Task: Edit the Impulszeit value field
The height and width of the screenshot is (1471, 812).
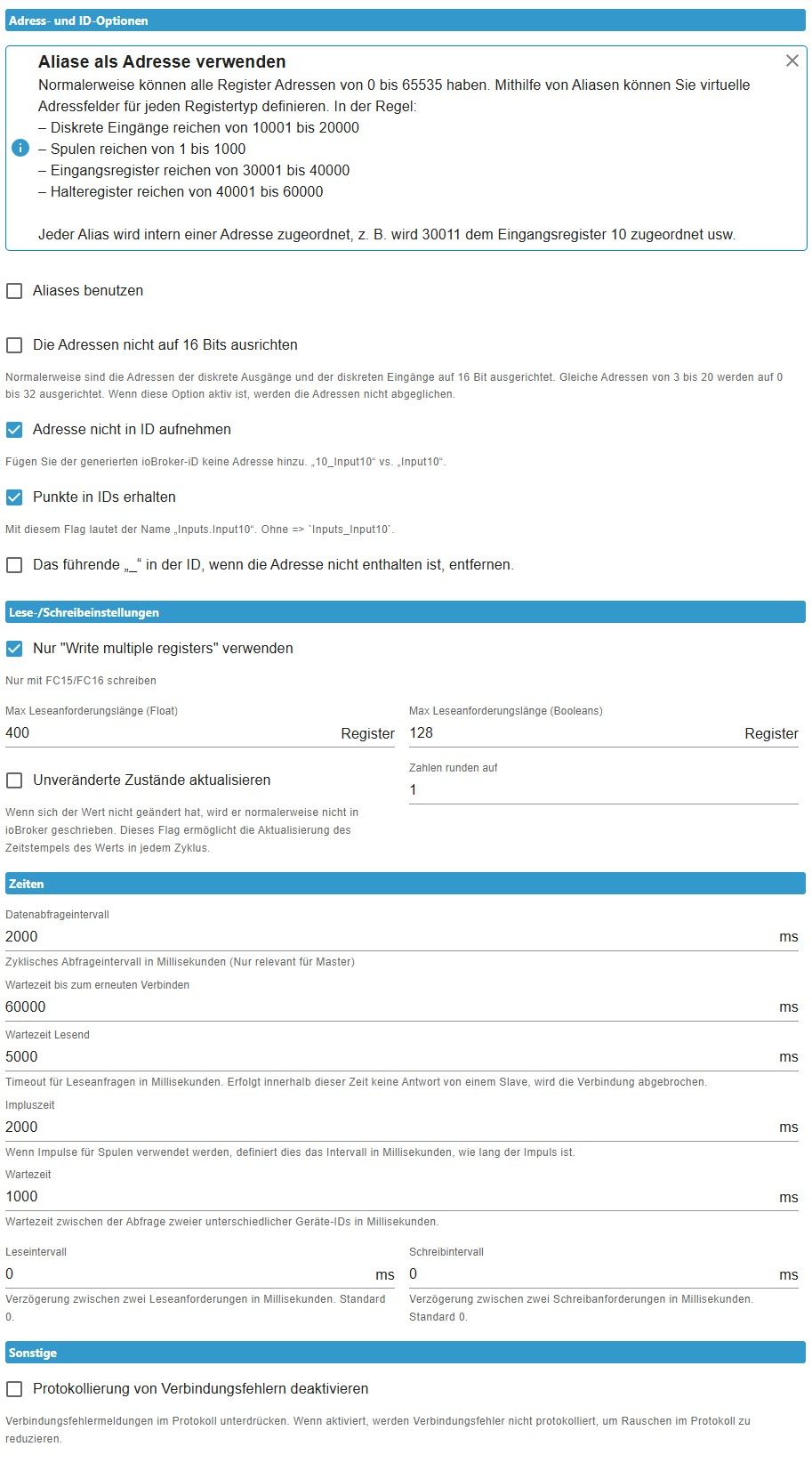Action: pos(389,1127)
